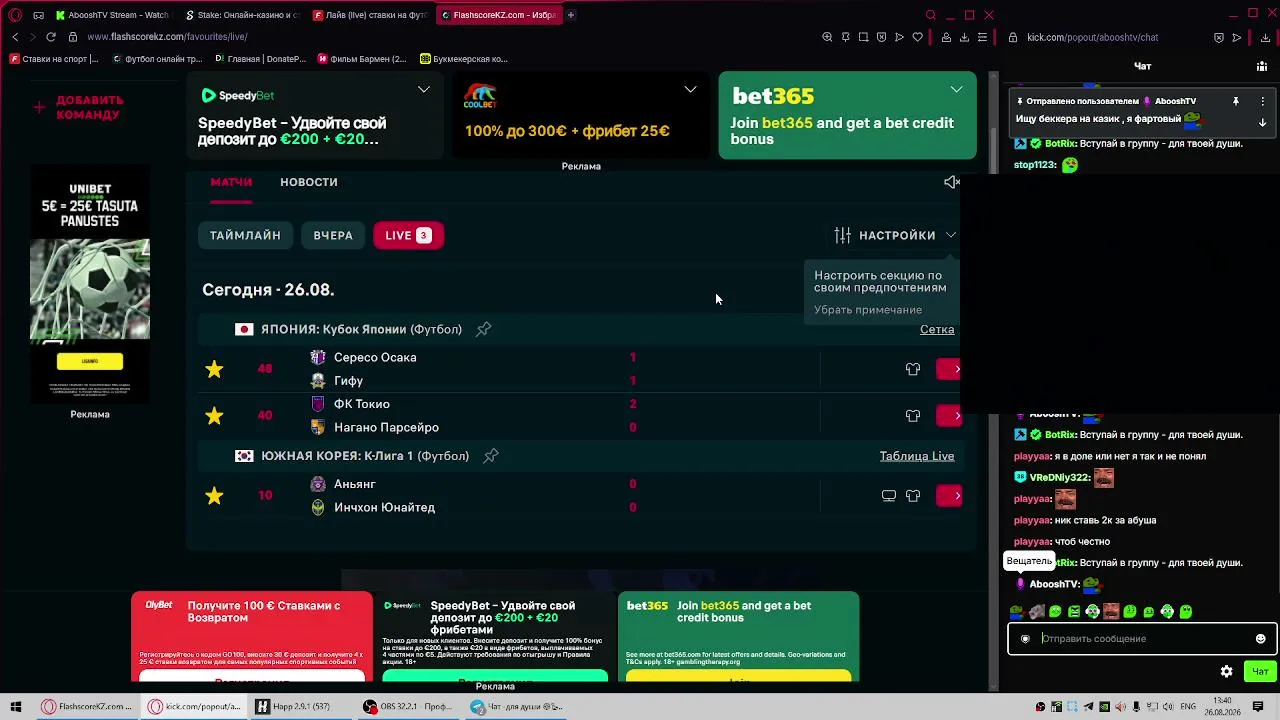Screen dimensions: 1280x720
Task: Click the zoom magnifier icon in address bar
Action: coord(827,37)
